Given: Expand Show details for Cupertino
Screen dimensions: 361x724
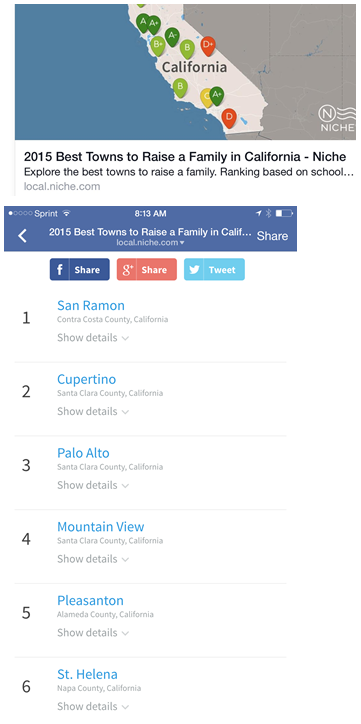Looking at the screenshot, I should pyautogui.click(x=93, y=411).
